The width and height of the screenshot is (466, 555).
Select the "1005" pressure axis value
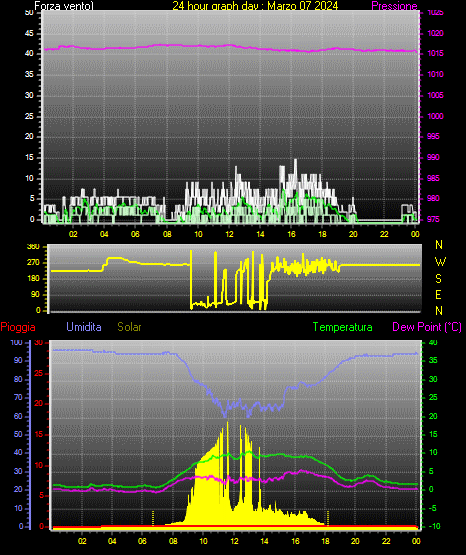(x=435, y=95)
